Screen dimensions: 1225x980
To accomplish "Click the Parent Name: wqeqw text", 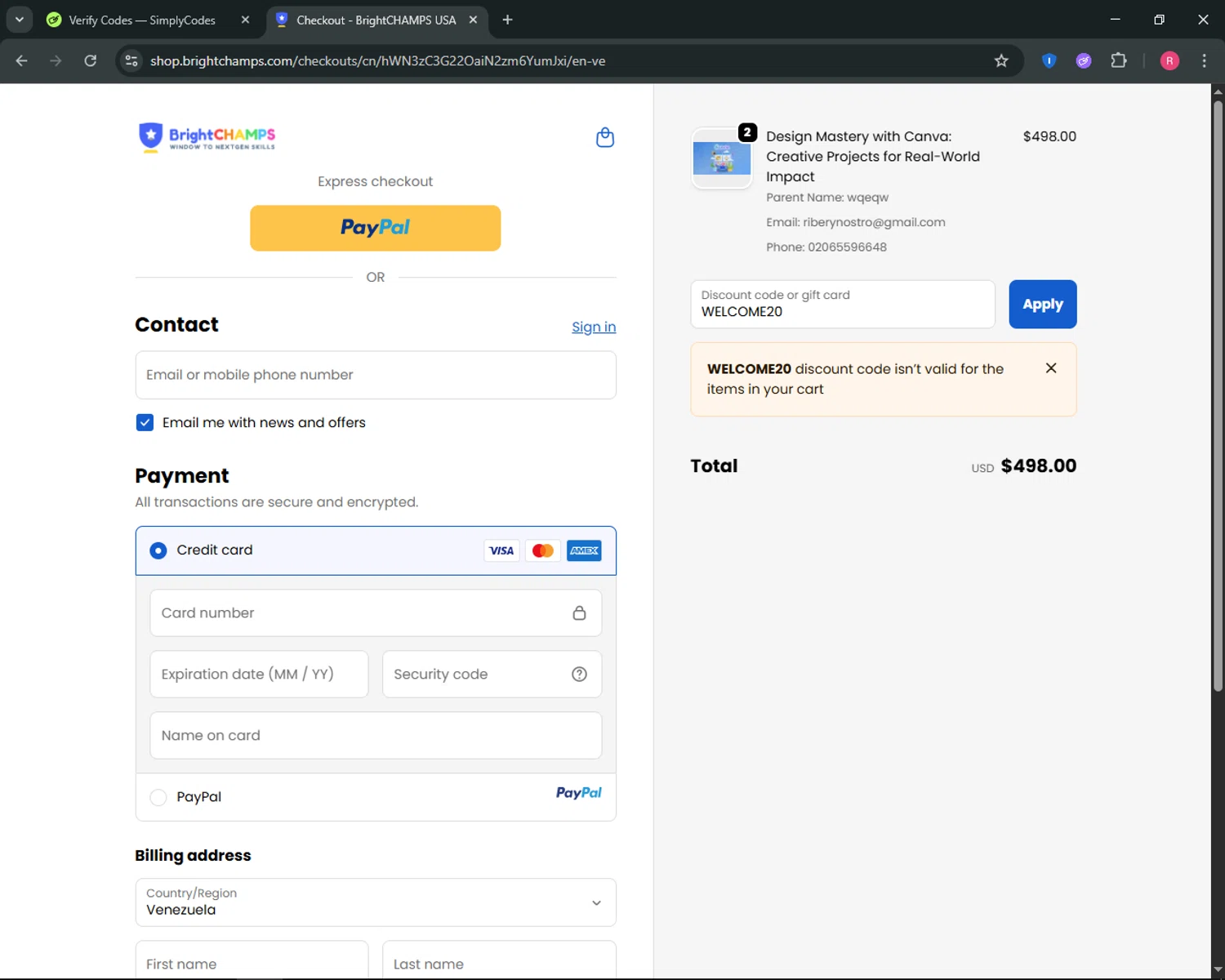I will coord(827,198).
